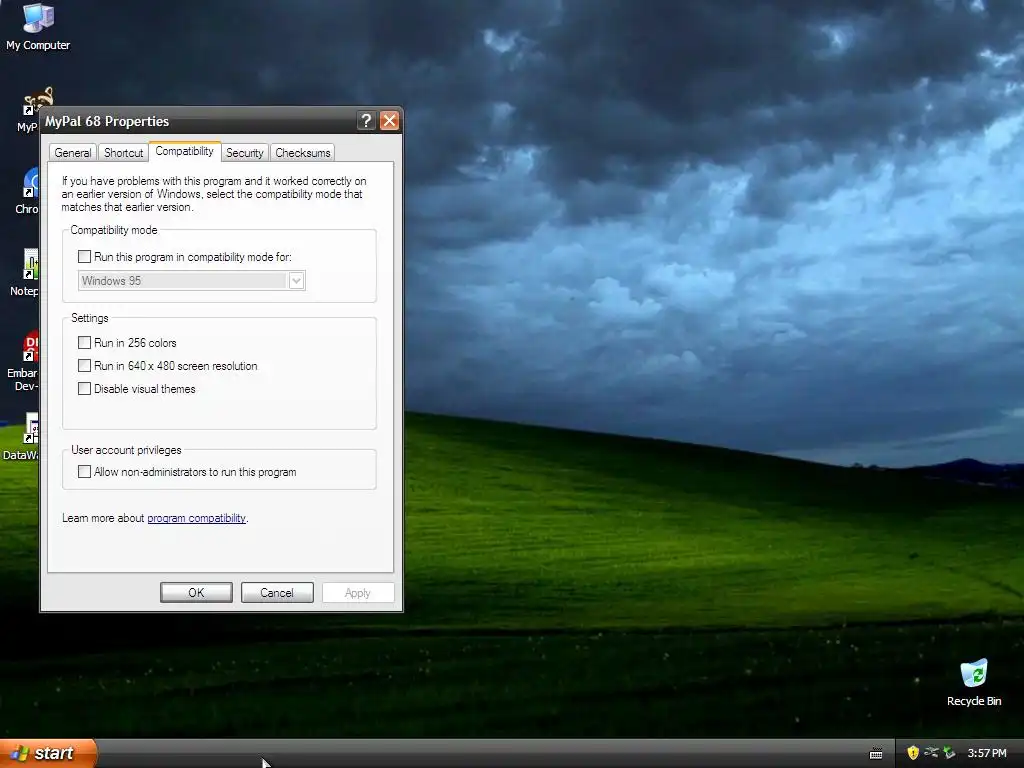
Task: Enable Run this program in compatibility mode
Action: (x=84, y=257)
